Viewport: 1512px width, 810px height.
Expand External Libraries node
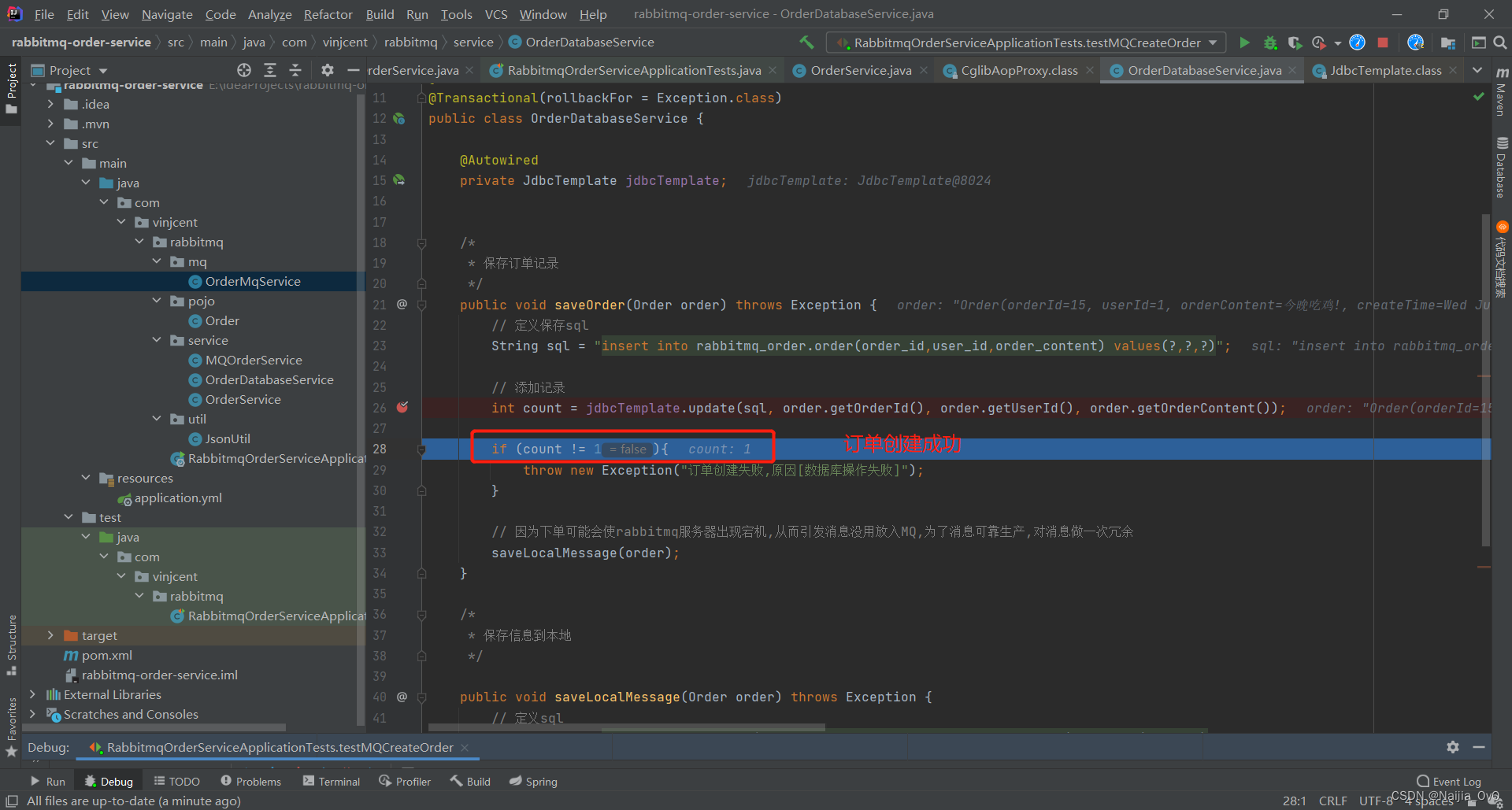[x=32, y=694]
